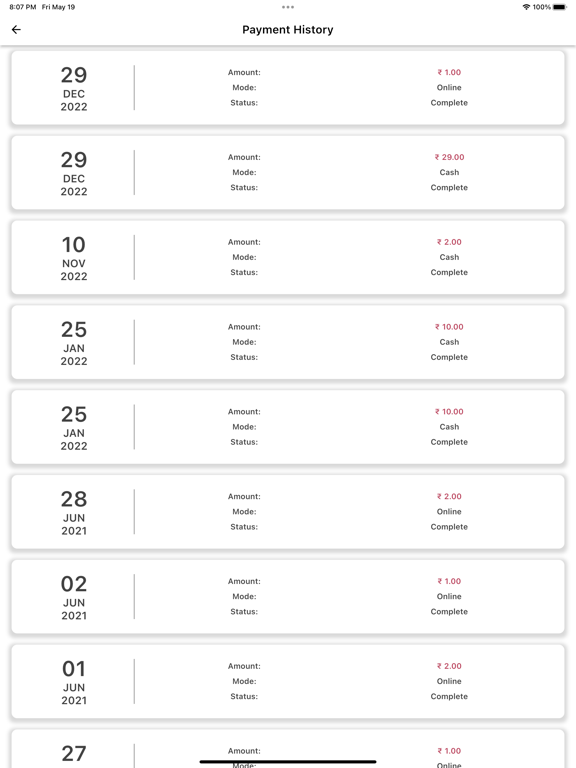Open the 01 JUN 2021 payment card

point(288,681)
